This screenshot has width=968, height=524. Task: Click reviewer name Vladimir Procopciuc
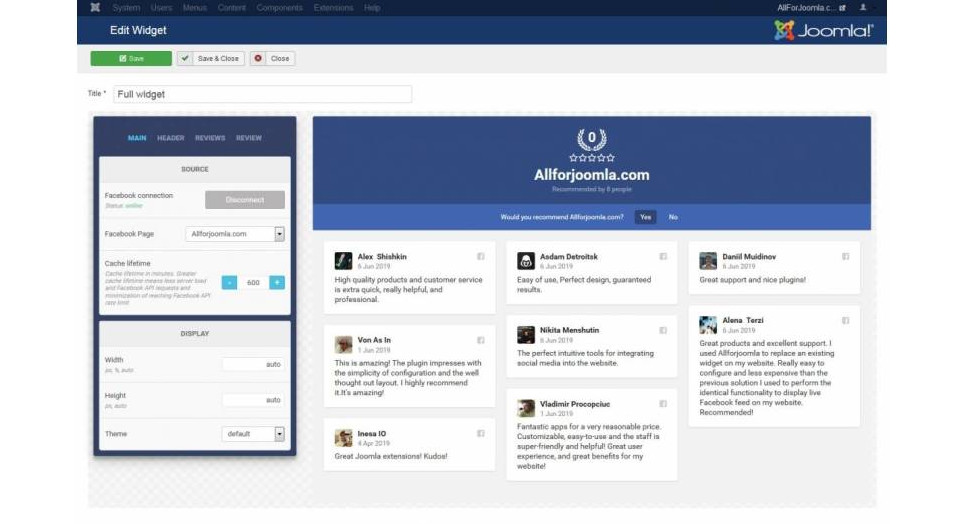[575, 404]
